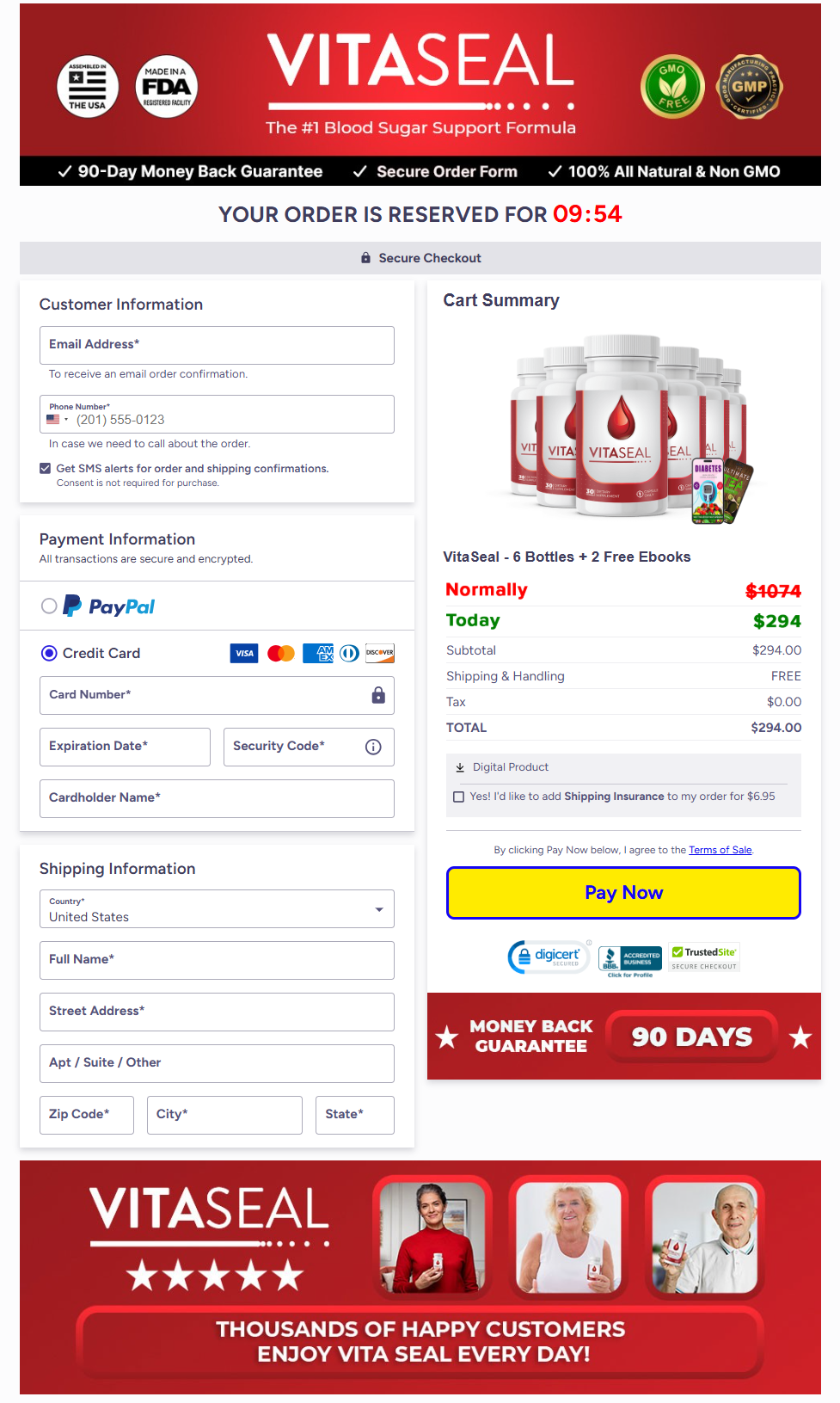Select the Credit Card payment option
The image size is (840, 1403).
coord(49,654)
